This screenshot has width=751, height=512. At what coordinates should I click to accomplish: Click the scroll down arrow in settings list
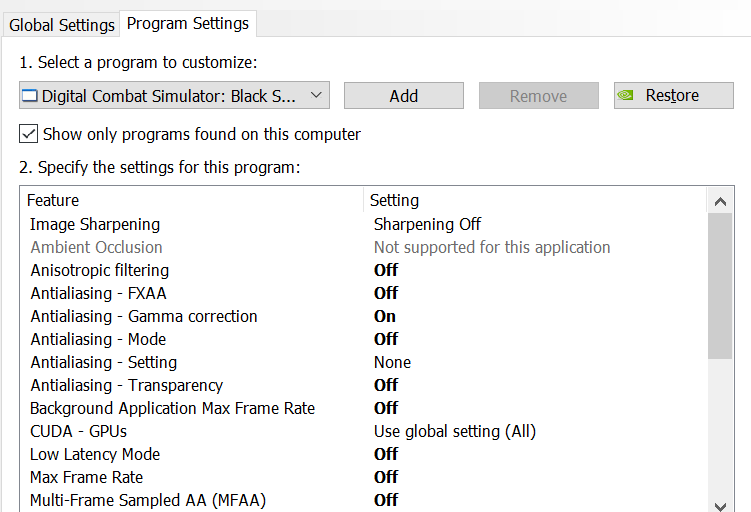click(x=720, y=505)
